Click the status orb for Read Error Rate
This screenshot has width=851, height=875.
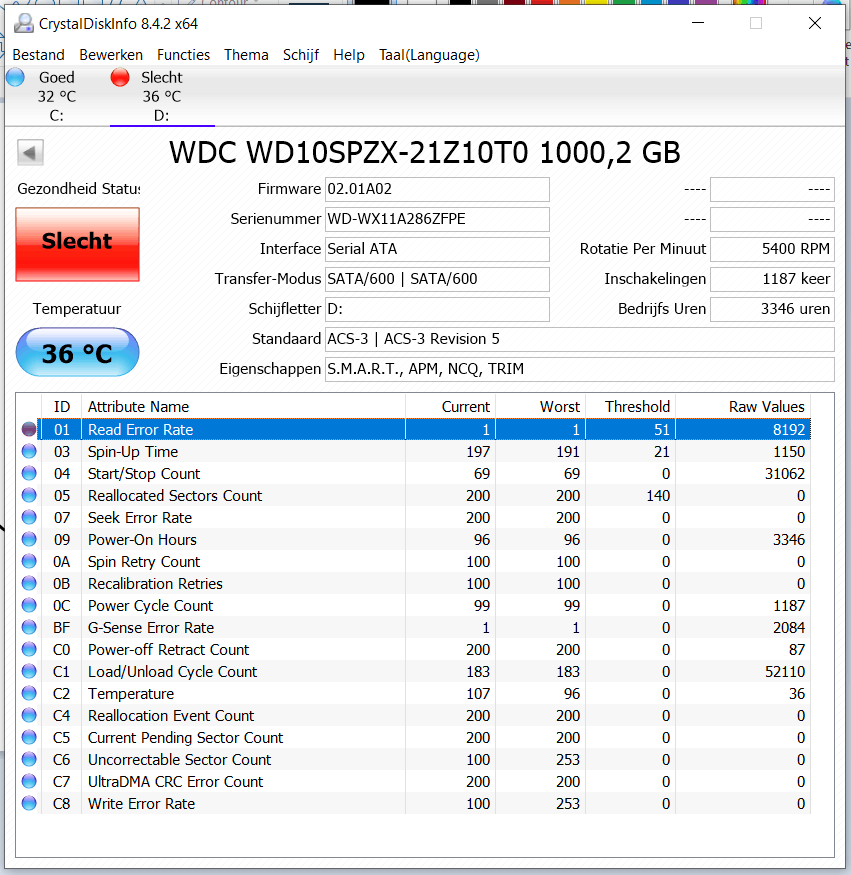click(29, 429)
